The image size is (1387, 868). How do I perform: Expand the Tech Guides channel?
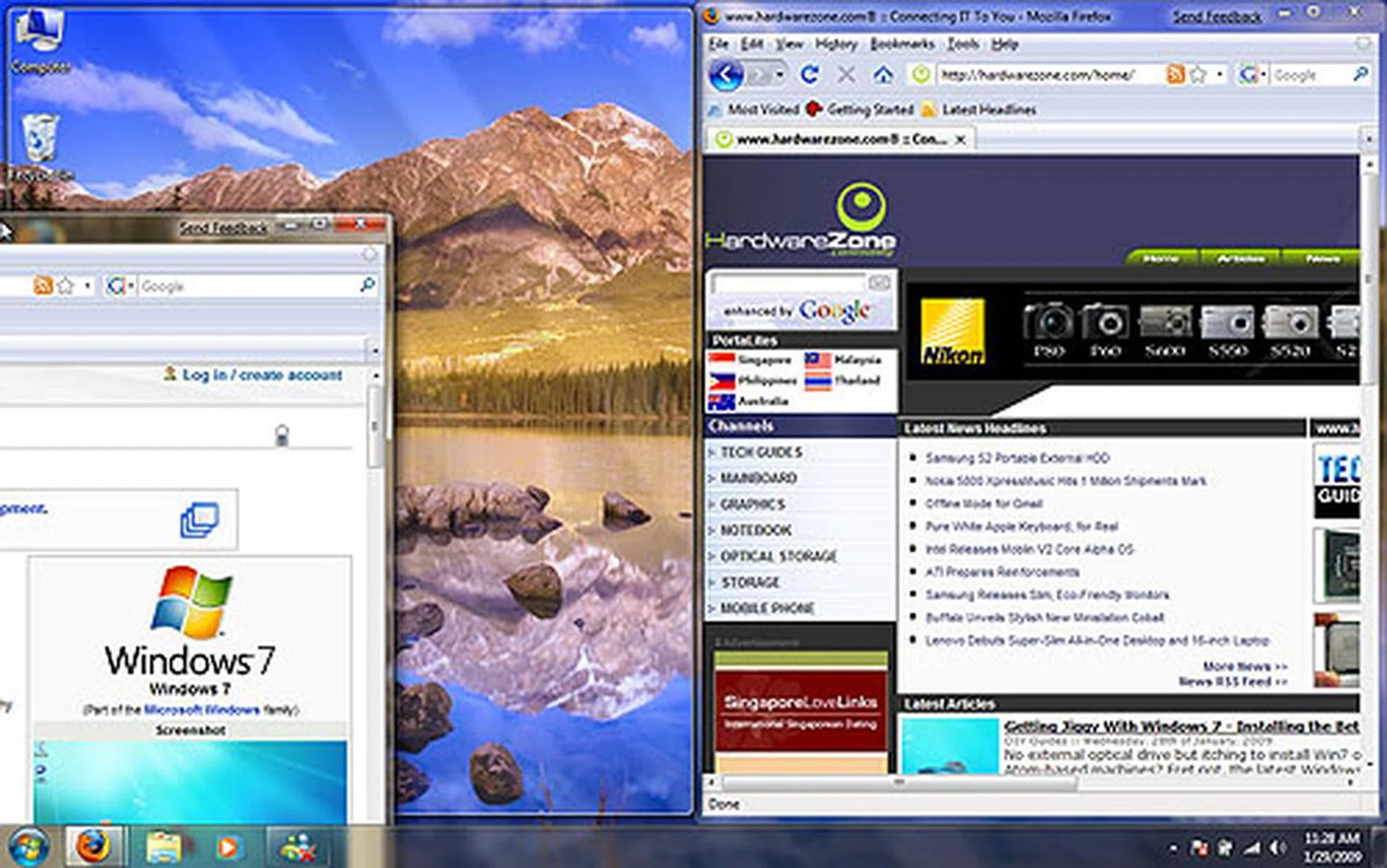[761, 452]
